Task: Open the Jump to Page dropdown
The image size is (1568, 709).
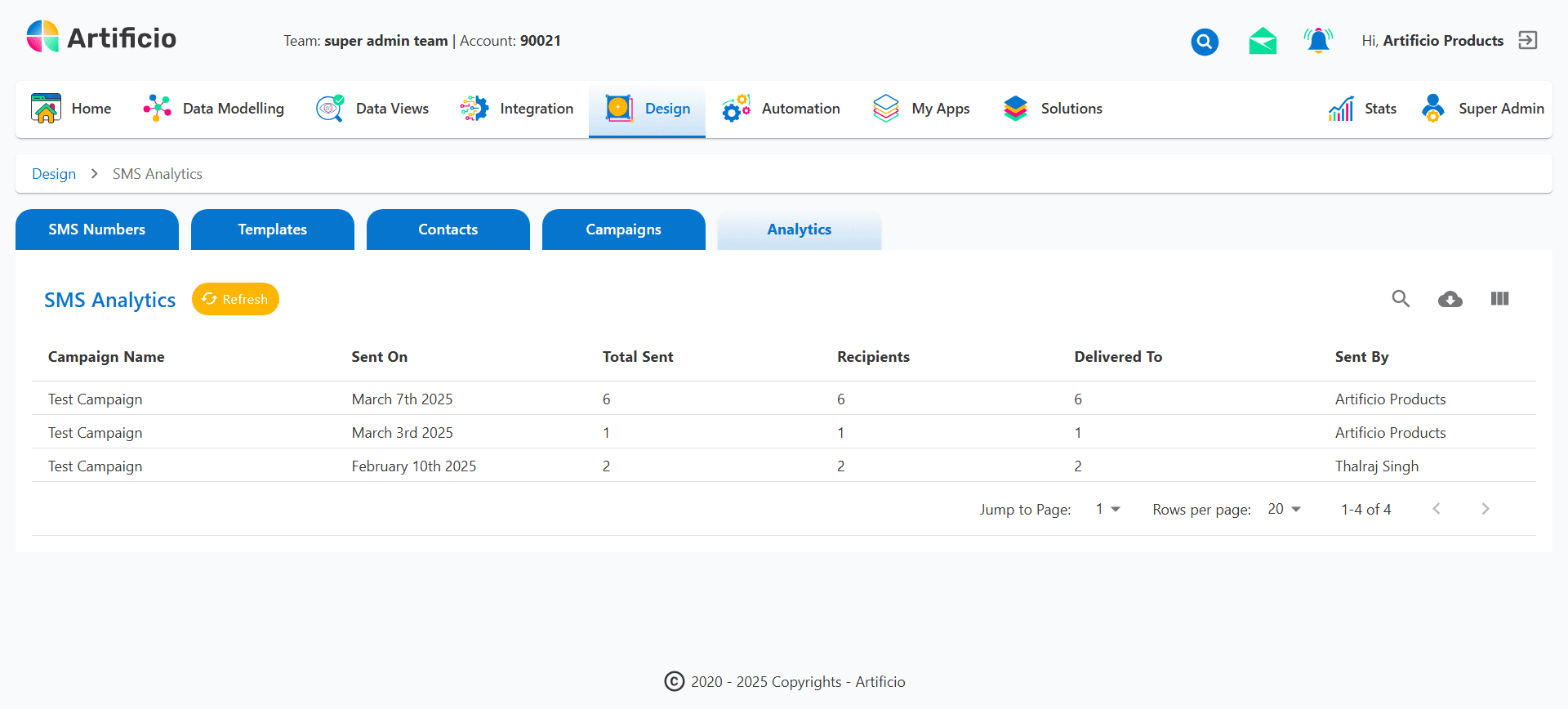Action: [x=1108, y=509]
